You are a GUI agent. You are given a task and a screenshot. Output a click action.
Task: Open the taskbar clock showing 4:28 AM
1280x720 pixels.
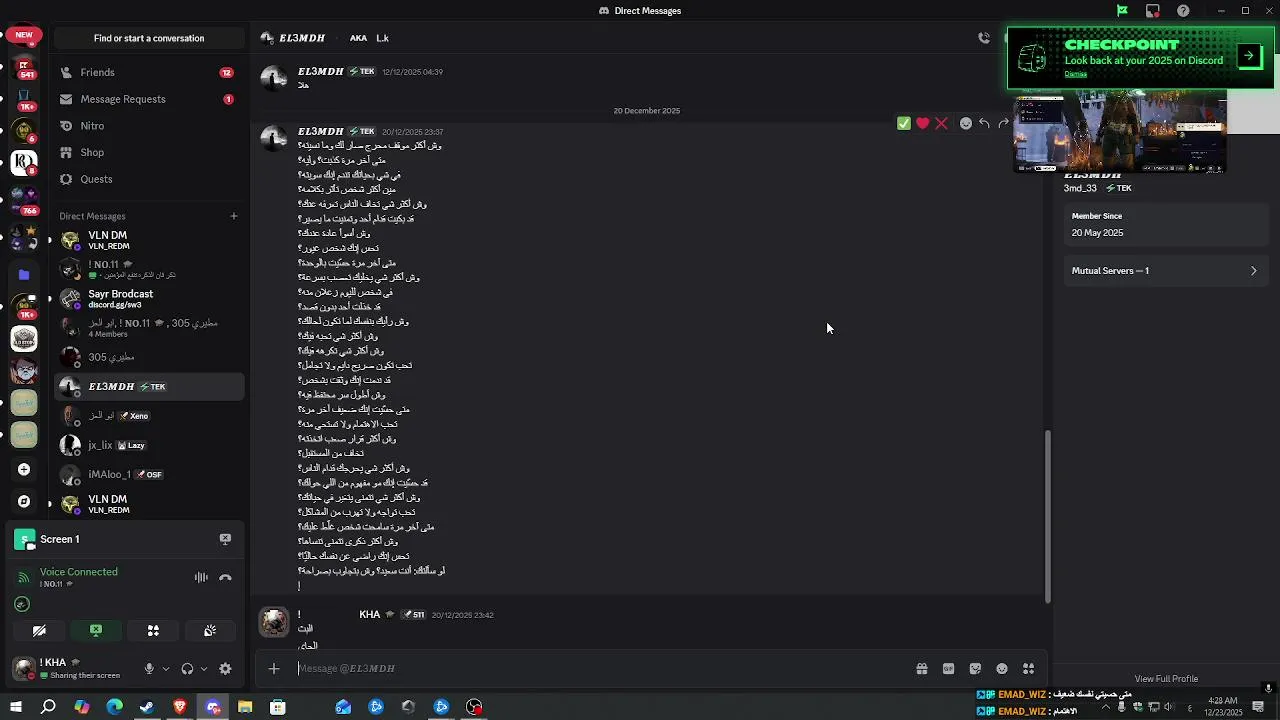pos(1224,707)
